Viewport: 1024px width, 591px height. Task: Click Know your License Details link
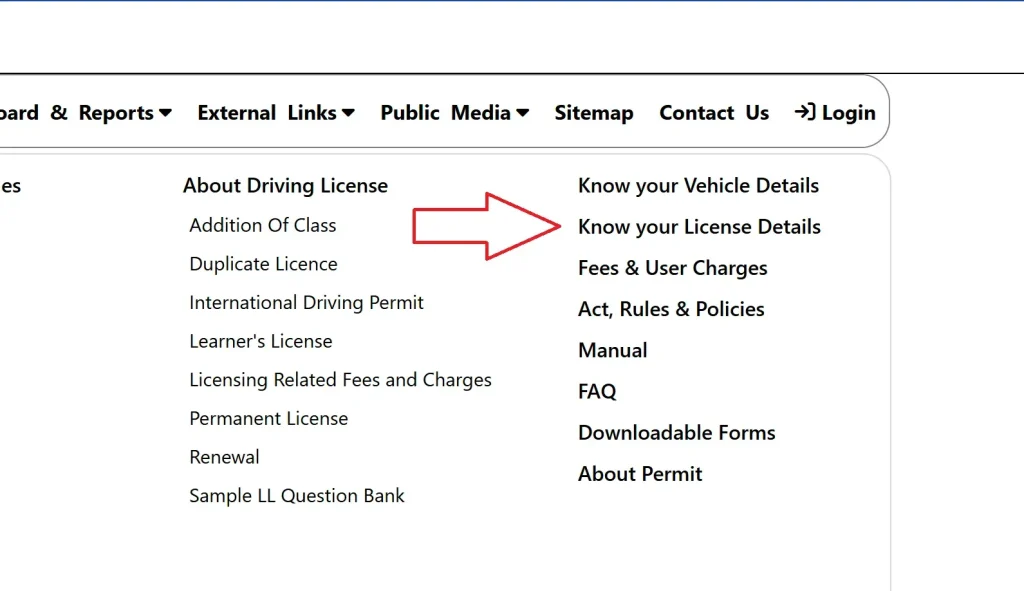pos(698,226)
